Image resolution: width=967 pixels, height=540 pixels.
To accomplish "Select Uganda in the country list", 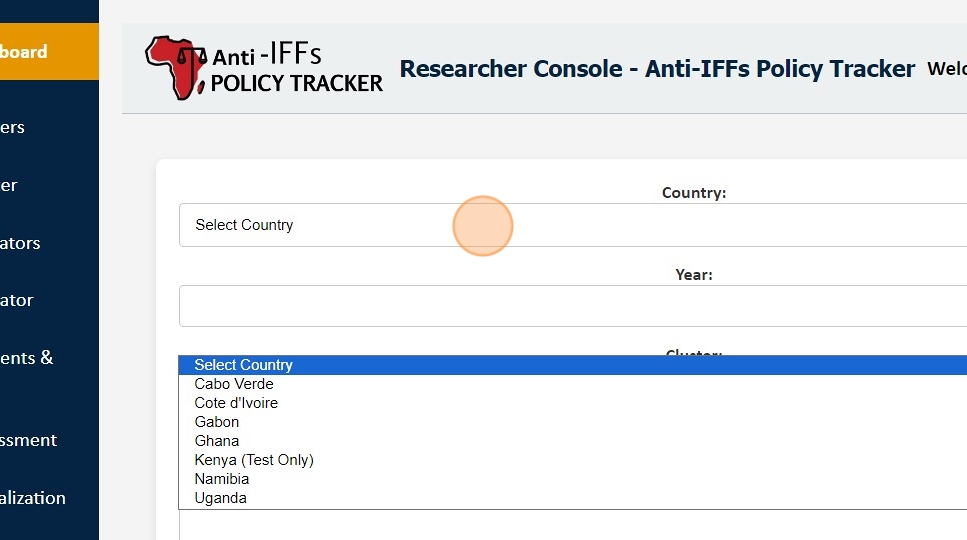I will click(220, 498).
